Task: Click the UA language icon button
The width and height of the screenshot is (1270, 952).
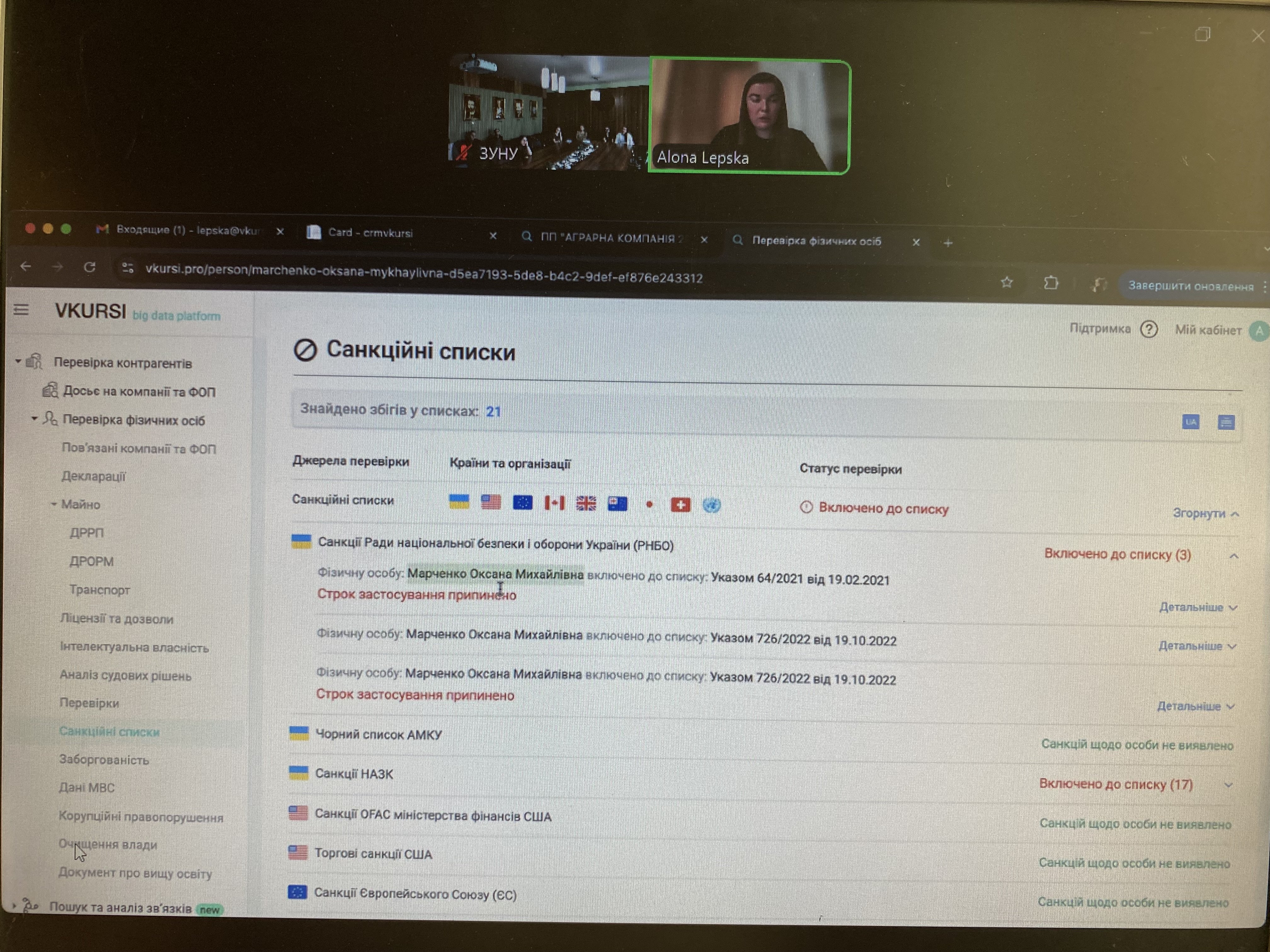Action: [x=1191, y=422]
